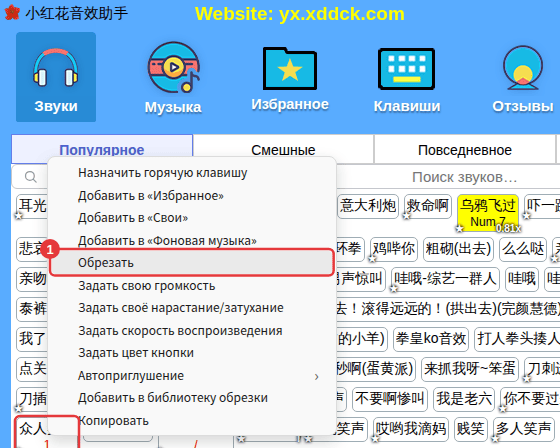Play the 粗砌(出去) sound
Screen dimensions: 560x448
(x=458, y=249)
